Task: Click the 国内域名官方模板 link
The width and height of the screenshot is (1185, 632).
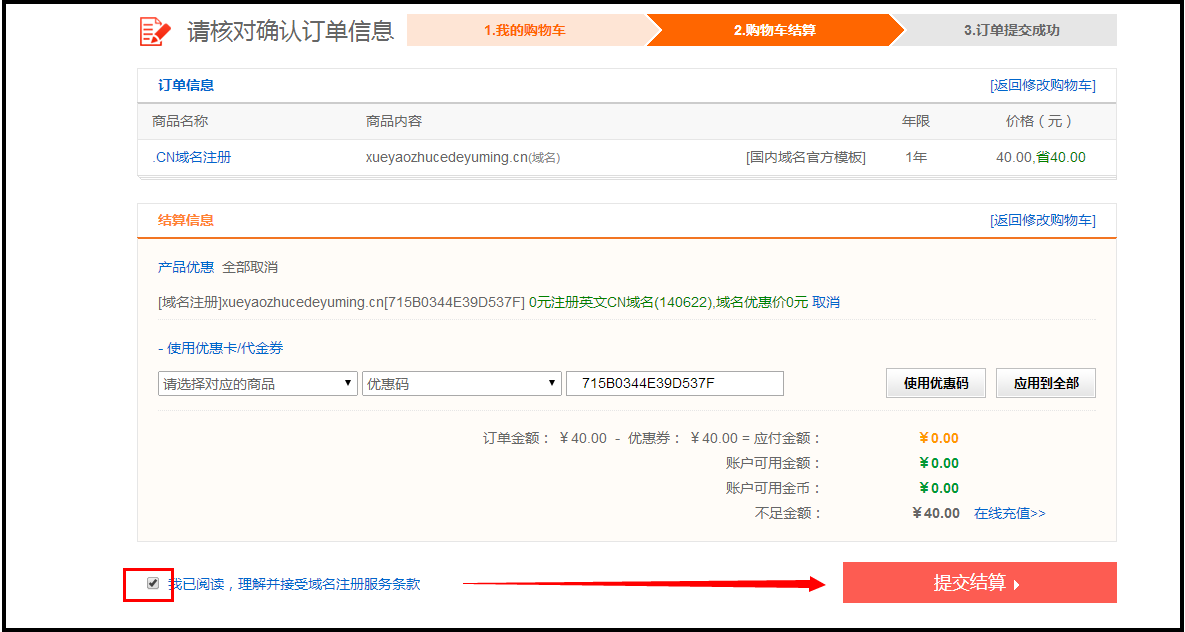Action: 805,157
